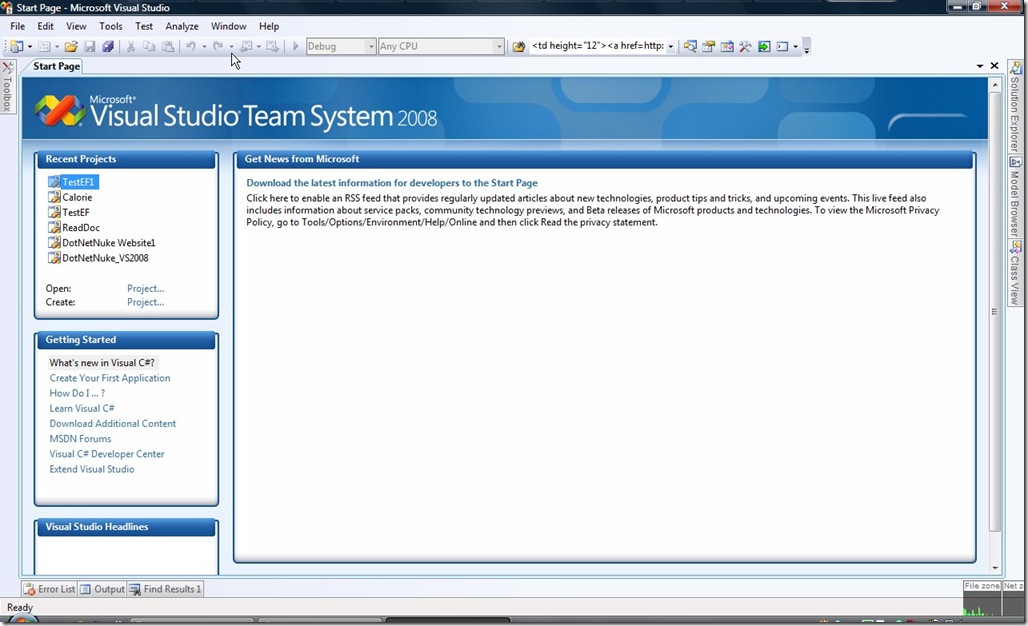Open the Analyze menu
The width and height of the screenshot is (1028, 626).
[x=182, y=26]
